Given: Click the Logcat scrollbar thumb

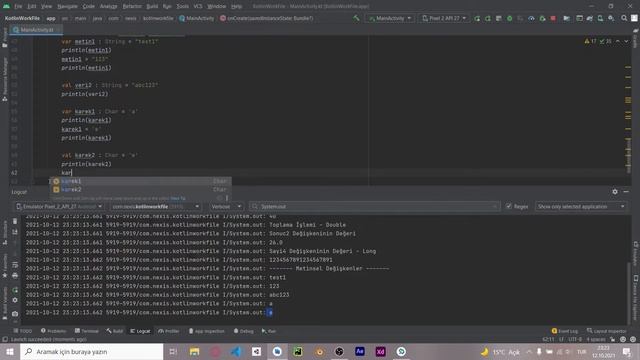Looking at the screenshot, I should (x=629, y=292).
